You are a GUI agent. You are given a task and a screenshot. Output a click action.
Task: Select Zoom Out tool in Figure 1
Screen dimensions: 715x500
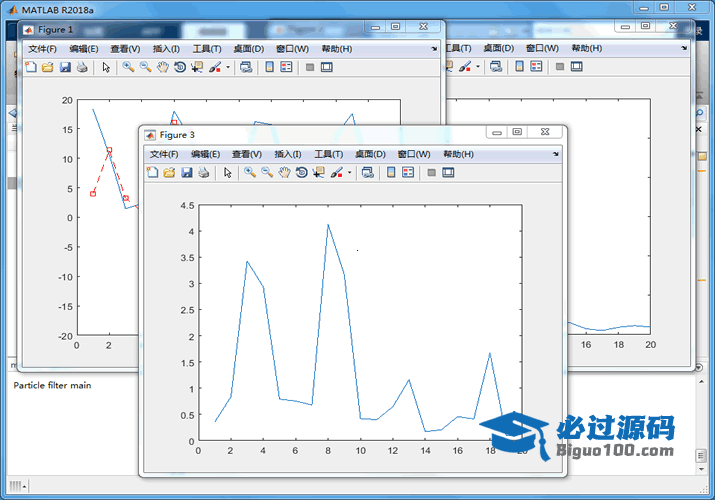click(x=145, y=67)
